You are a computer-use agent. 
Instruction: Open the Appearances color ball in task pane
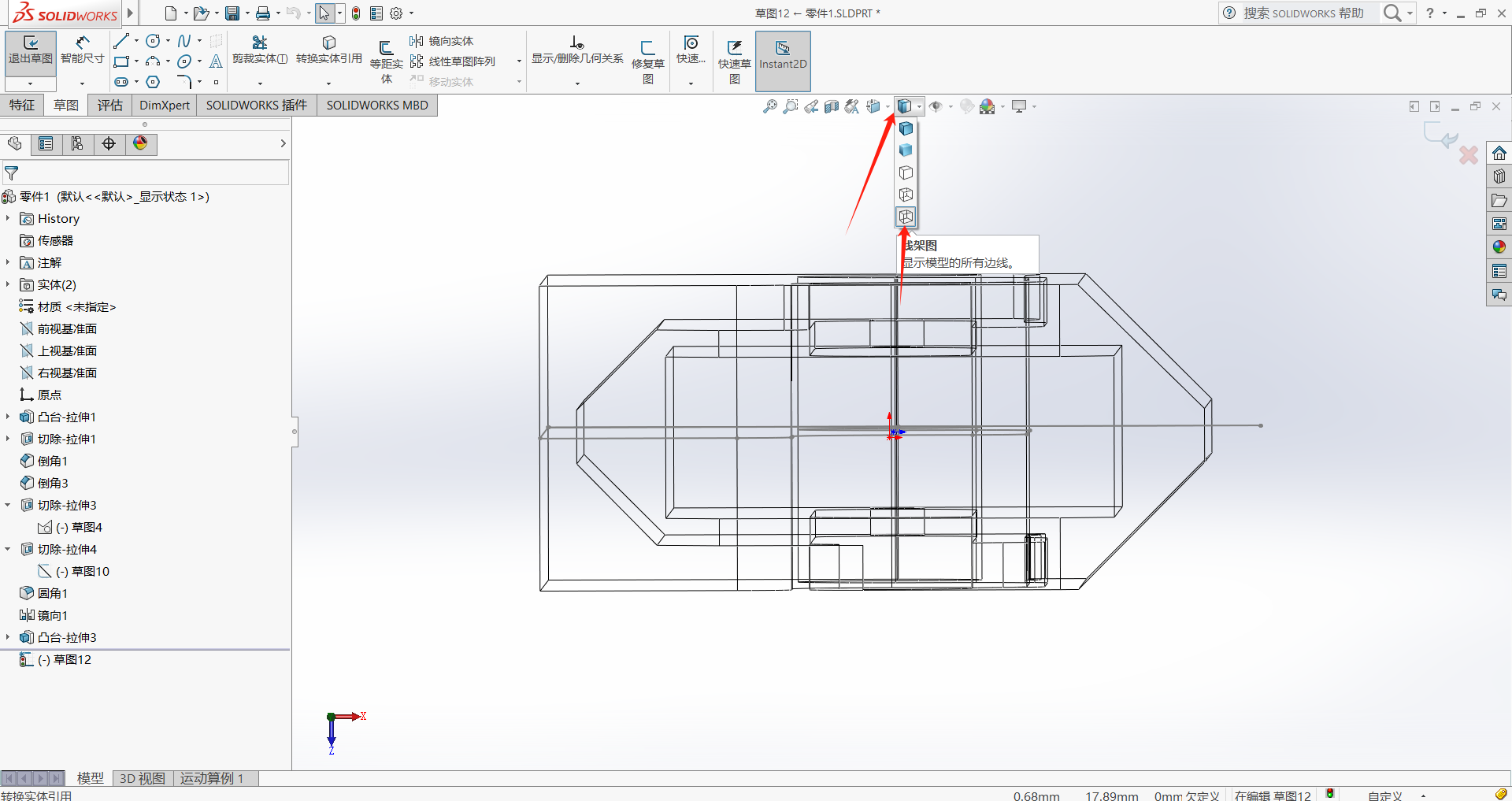click(1499, 247)
